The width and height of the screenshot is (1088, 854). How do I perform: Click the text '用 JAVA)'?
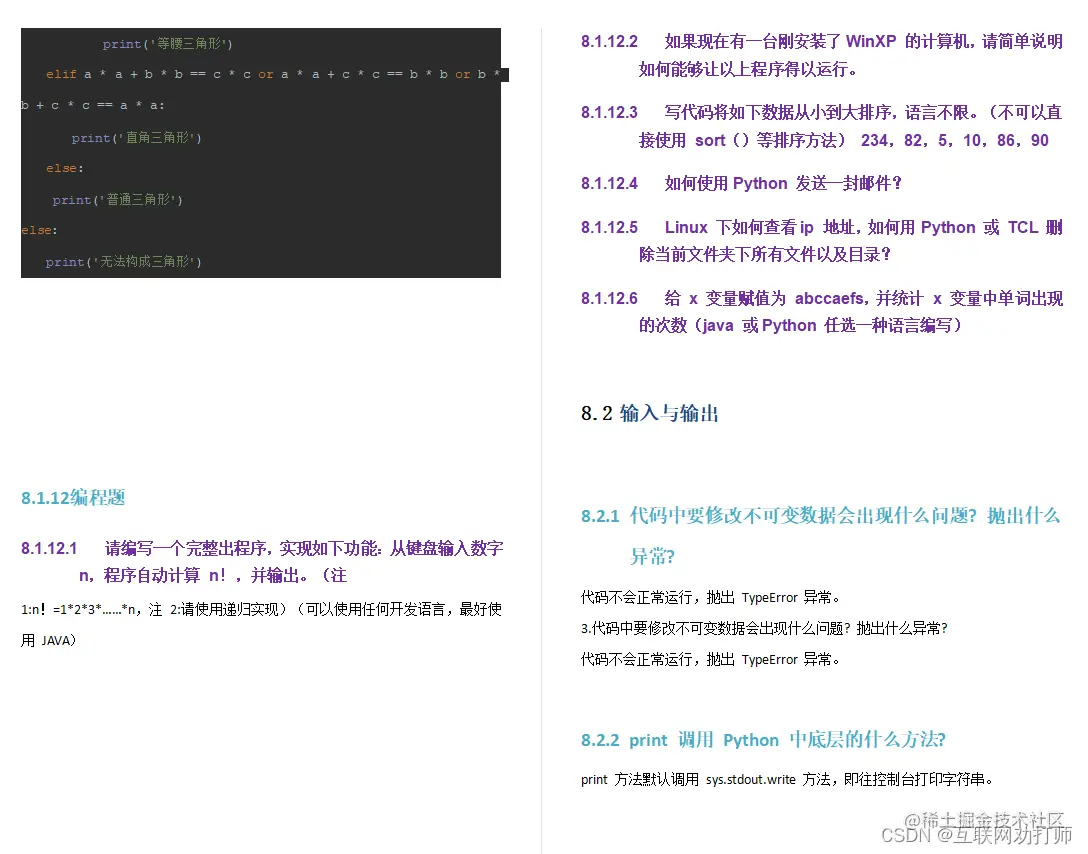(x=49, y=640)
